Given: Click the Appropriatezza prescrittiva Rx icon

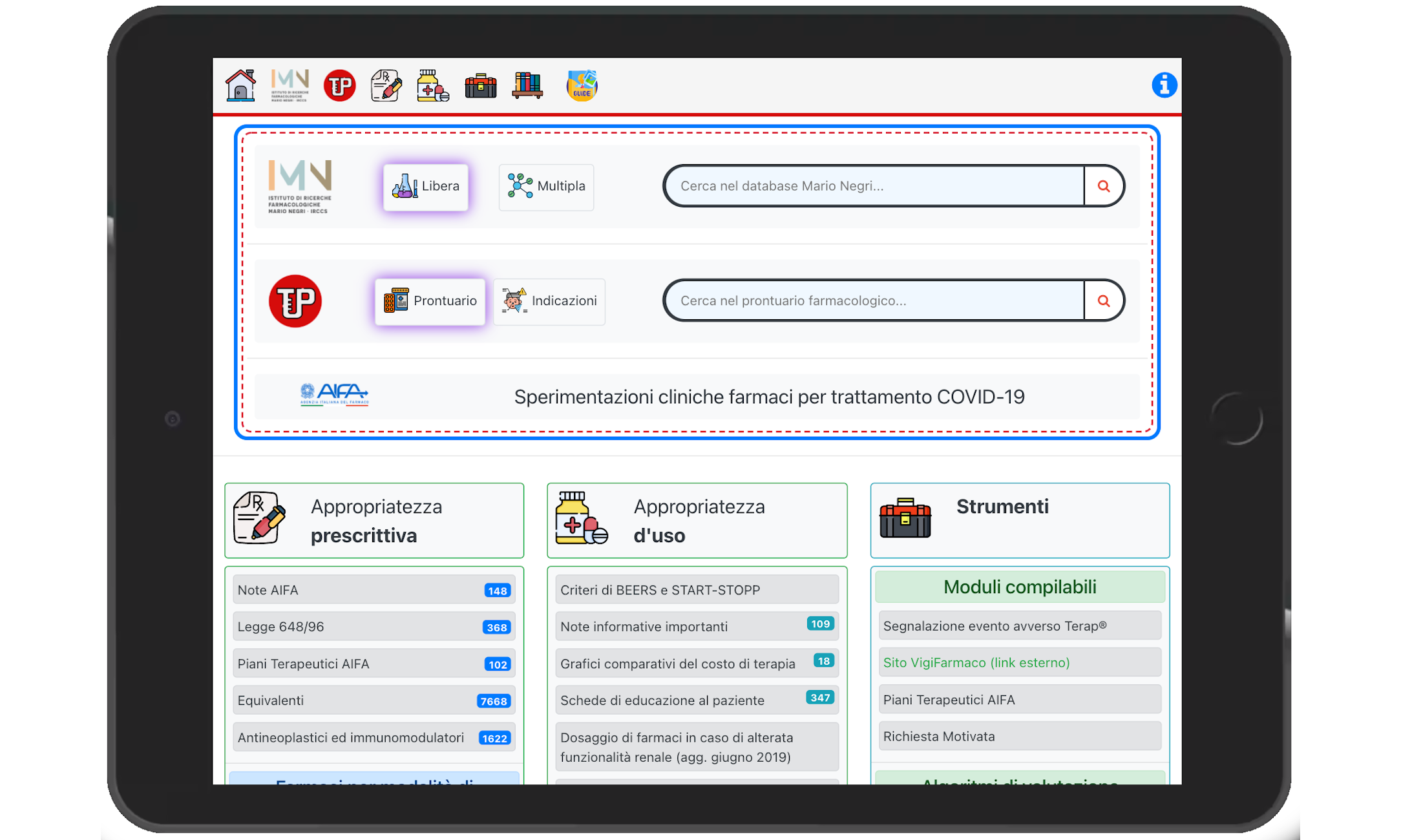Looking at the screenshot, I should pyautogui.click(x=259, y=518).
